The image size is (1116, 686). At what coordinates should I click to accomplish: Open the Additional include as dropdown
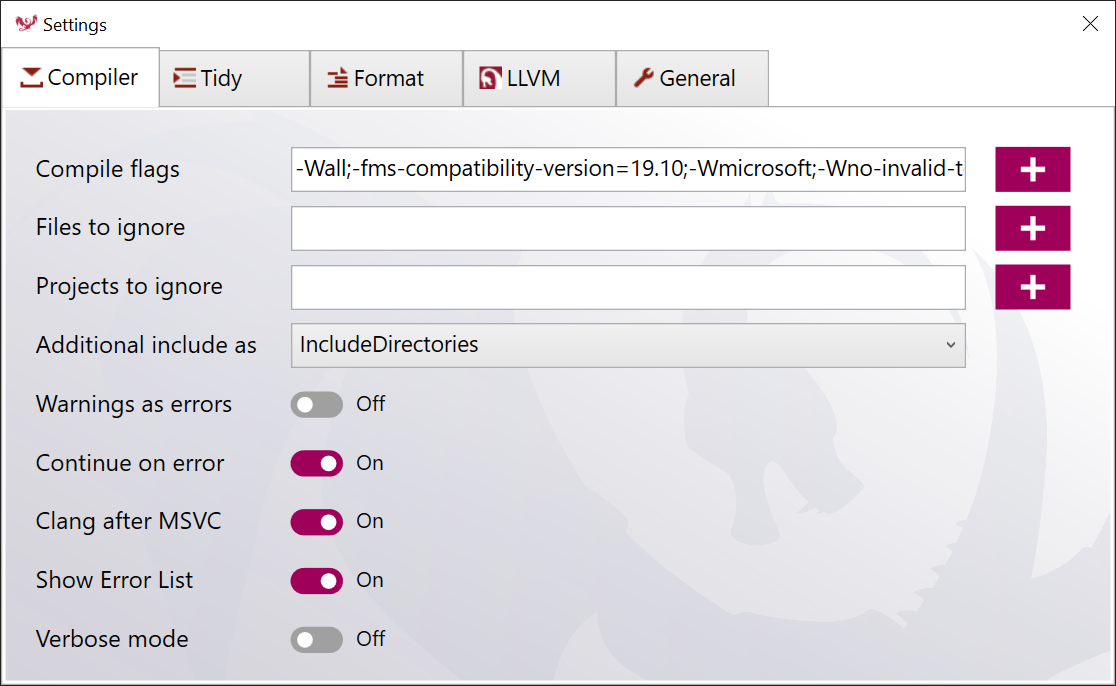(628, 345)
